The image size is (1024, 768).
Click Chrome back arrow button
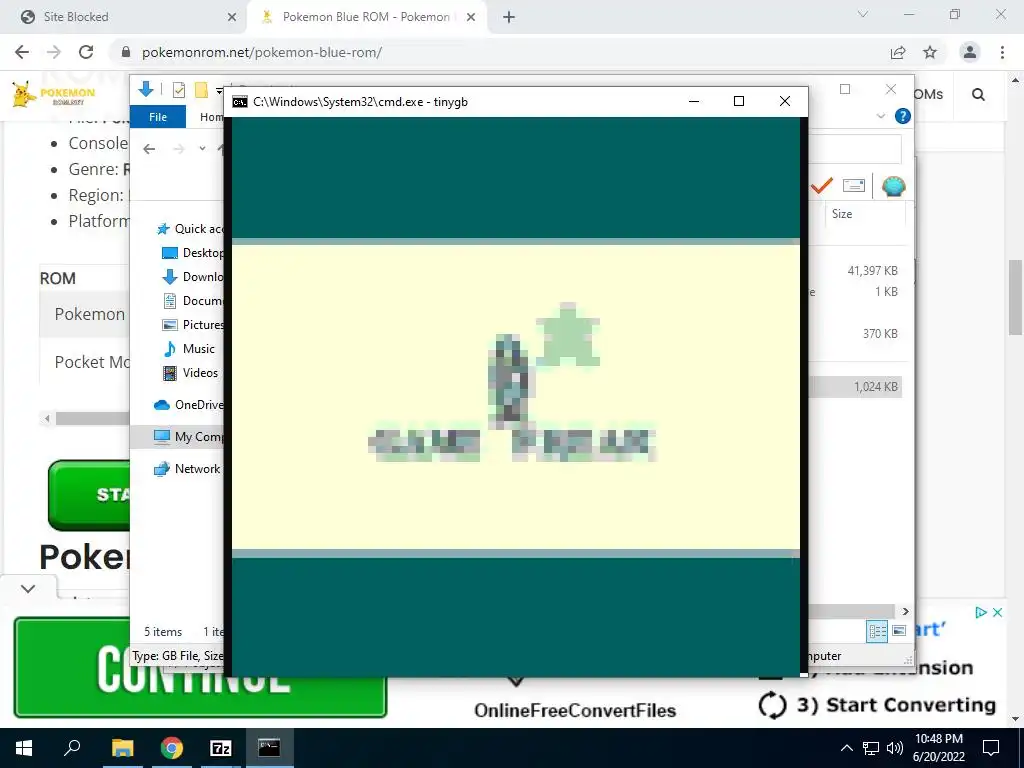22,52
